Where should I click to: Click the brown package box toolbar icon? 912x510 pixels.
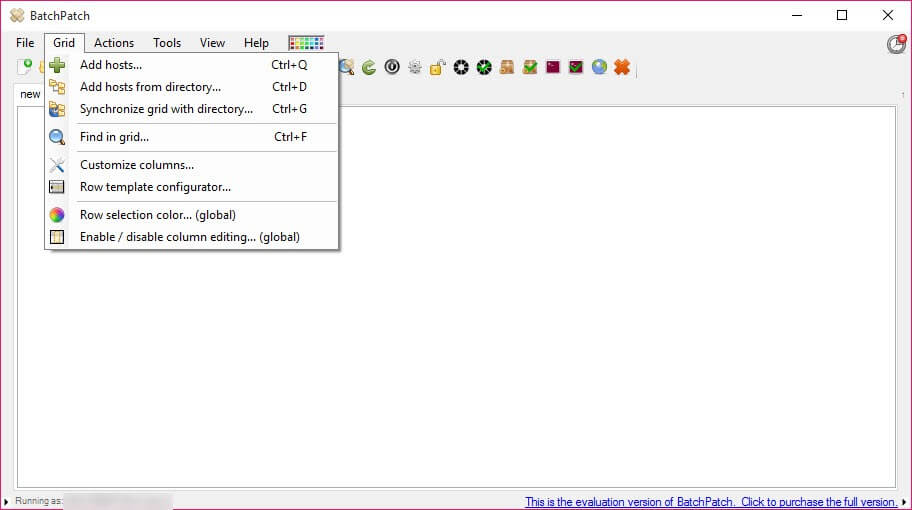(507, 67)
